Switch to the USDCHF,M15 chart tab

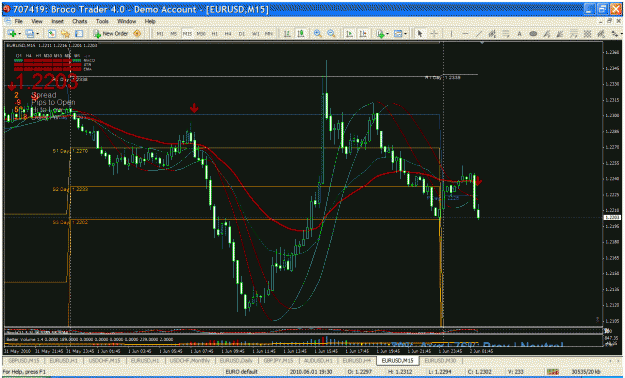[x=104, y=360]
